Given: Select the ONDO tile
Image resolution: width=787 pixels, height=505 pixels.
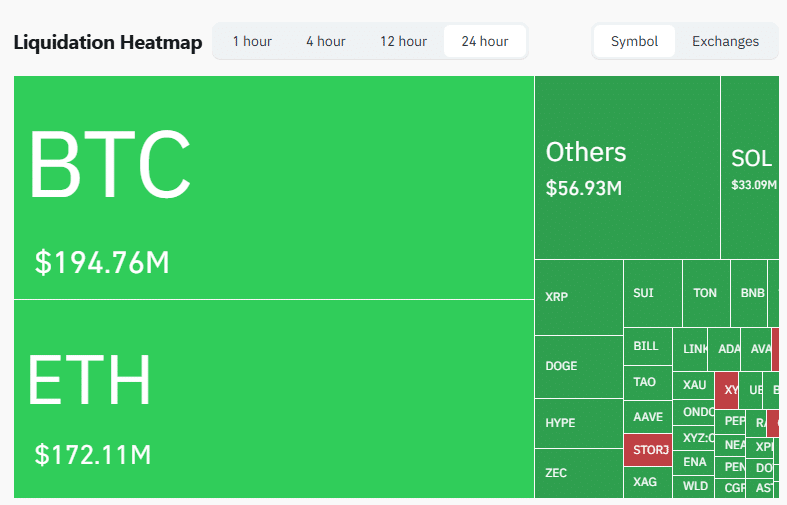Looking at the screenshot, I should pyautogui.click(x=693, y=413).
